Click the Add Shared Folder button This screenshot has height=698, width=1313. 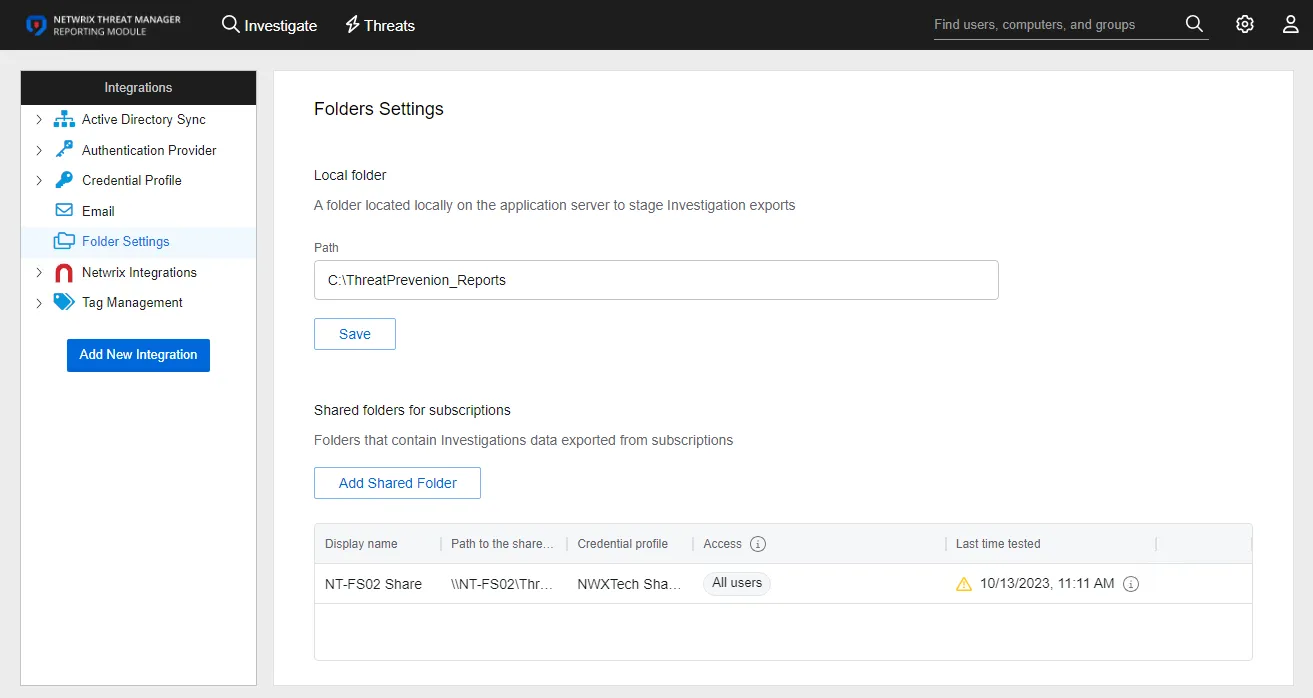click(397, 483)
